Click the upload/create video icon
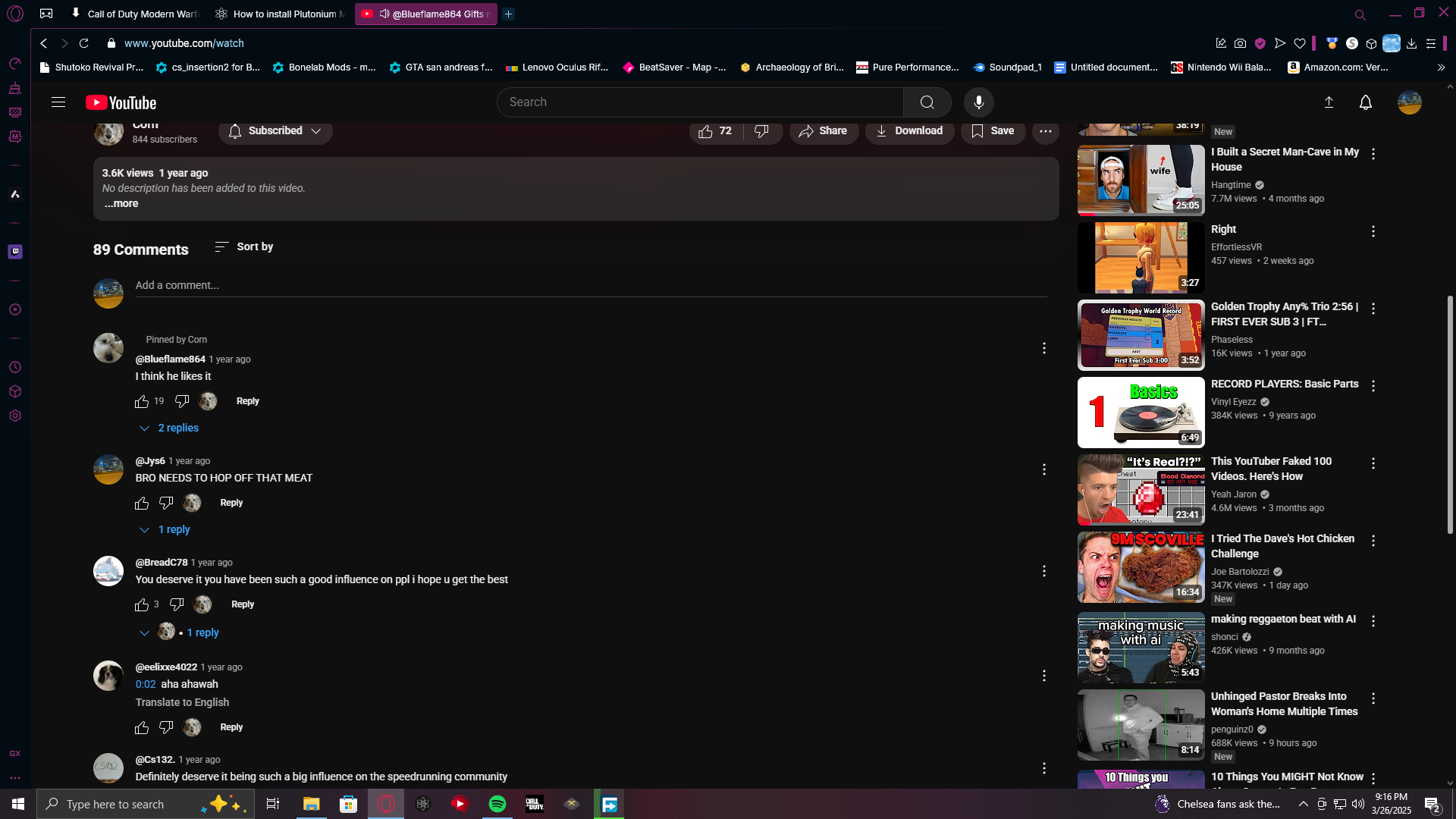This screenshot has width=1456, height=819. (1329, 102)
